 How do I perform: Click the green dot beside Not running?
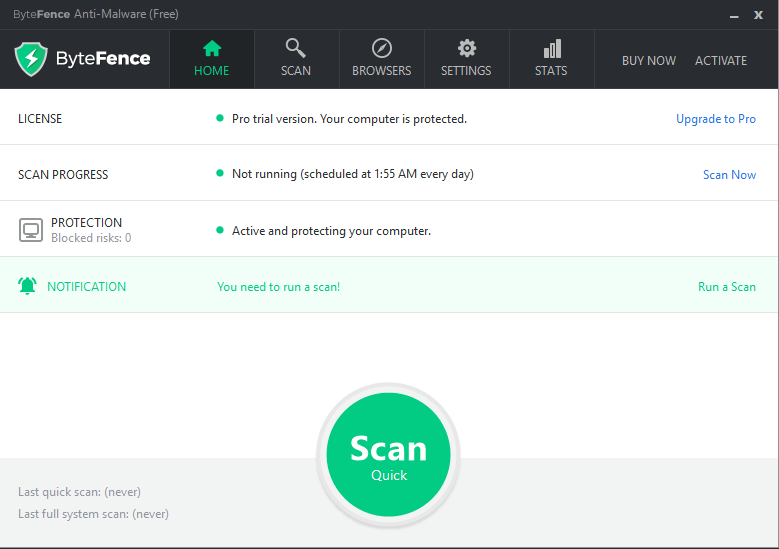point(220,173)
